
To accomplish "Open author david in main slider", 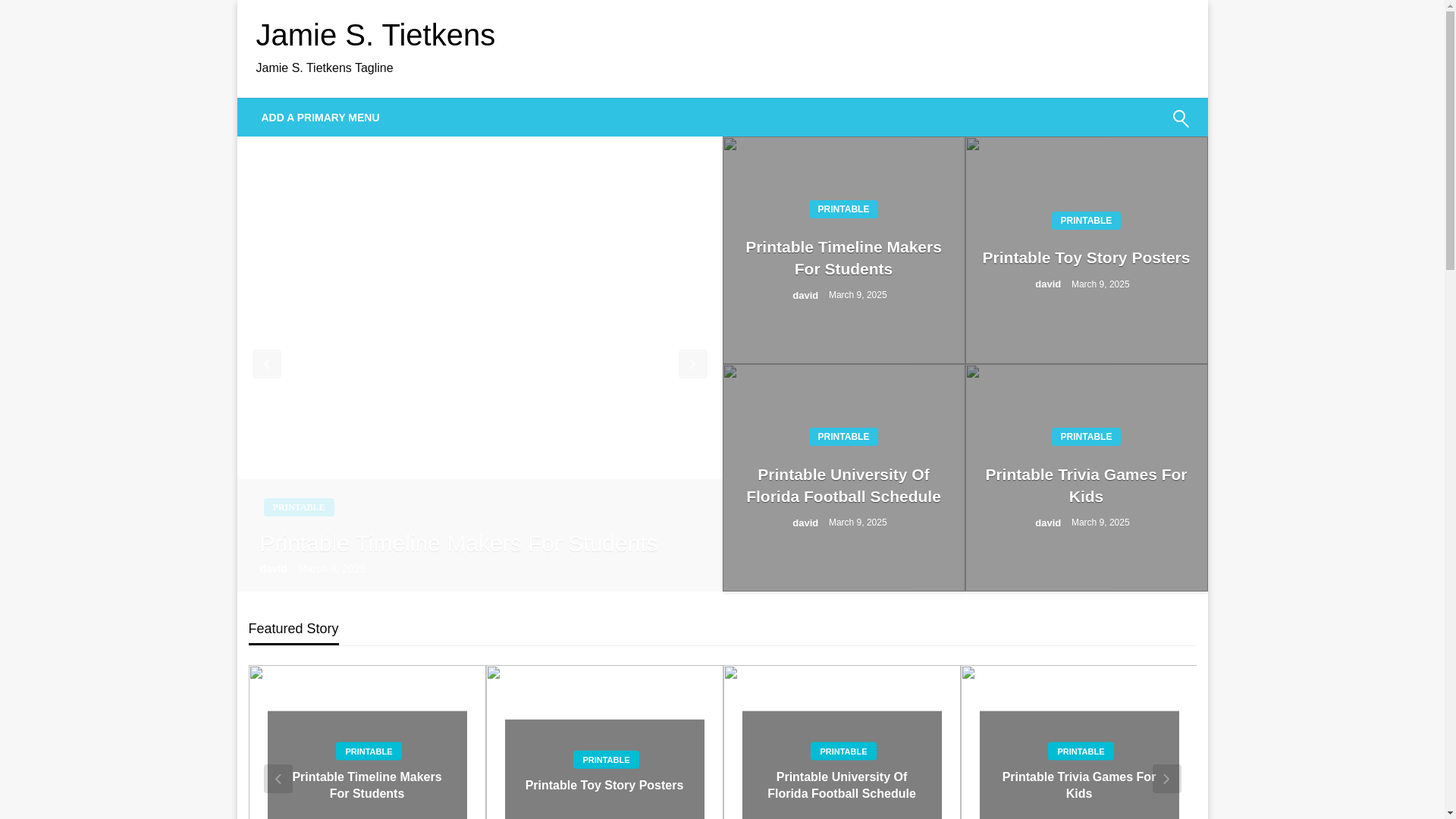I will [x=273, y=569].
